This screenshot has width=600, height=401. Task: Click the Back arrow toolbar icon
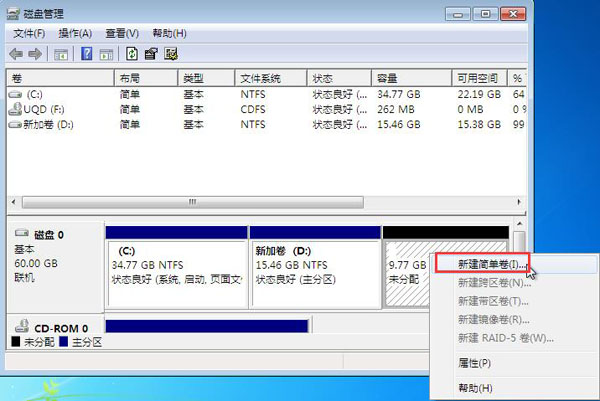coord(16,53)
